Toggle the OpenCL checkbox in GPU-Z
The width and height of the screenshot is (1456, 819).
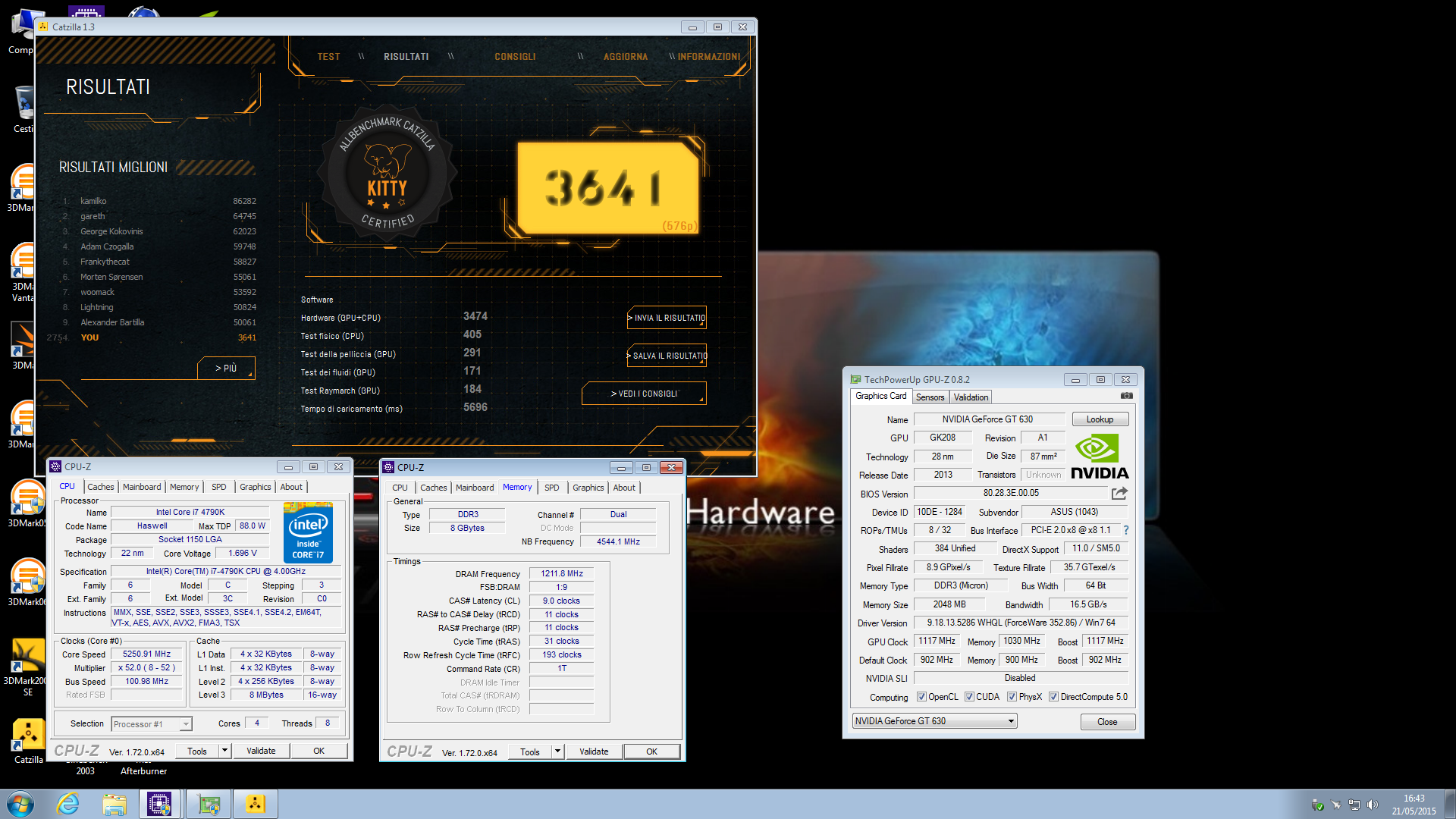pos(921,697)
